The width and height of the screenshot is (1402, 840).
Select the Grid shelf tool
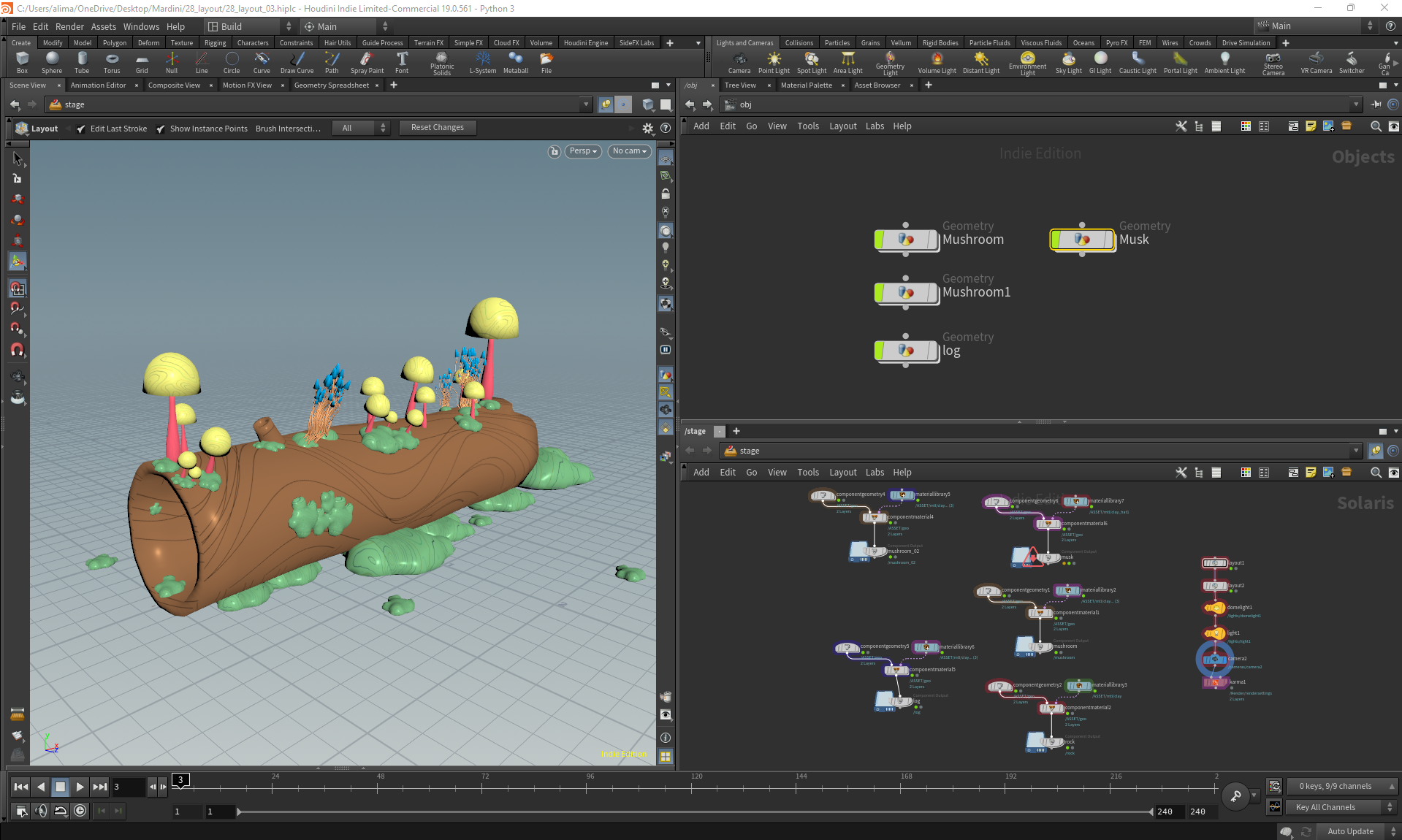pos(142,63)
